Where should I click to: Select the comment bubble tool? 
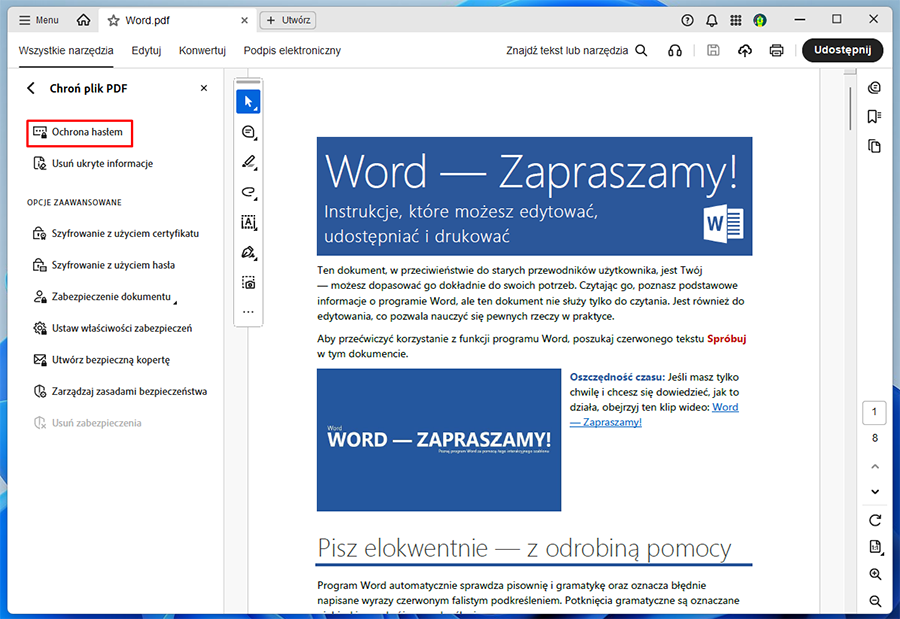[249, 132]
